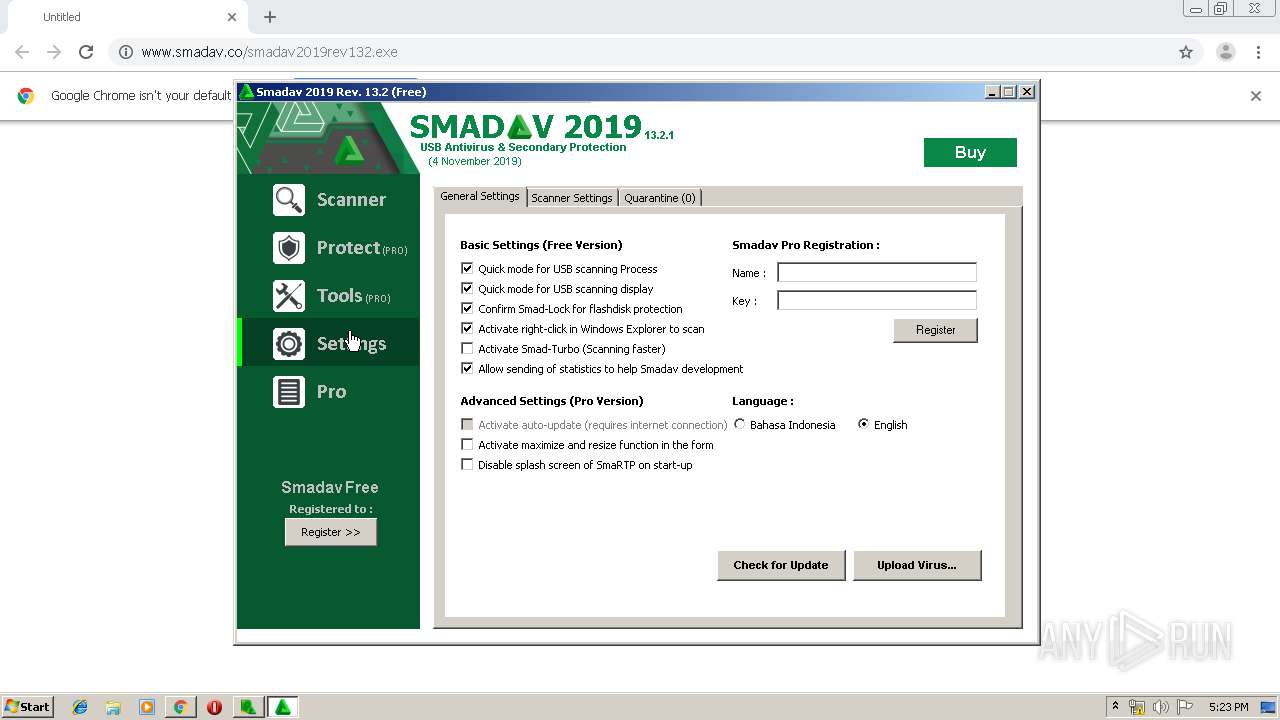The image size is (1280, 720).
Task: Select English language option
Action: click(x=864, y=424)
